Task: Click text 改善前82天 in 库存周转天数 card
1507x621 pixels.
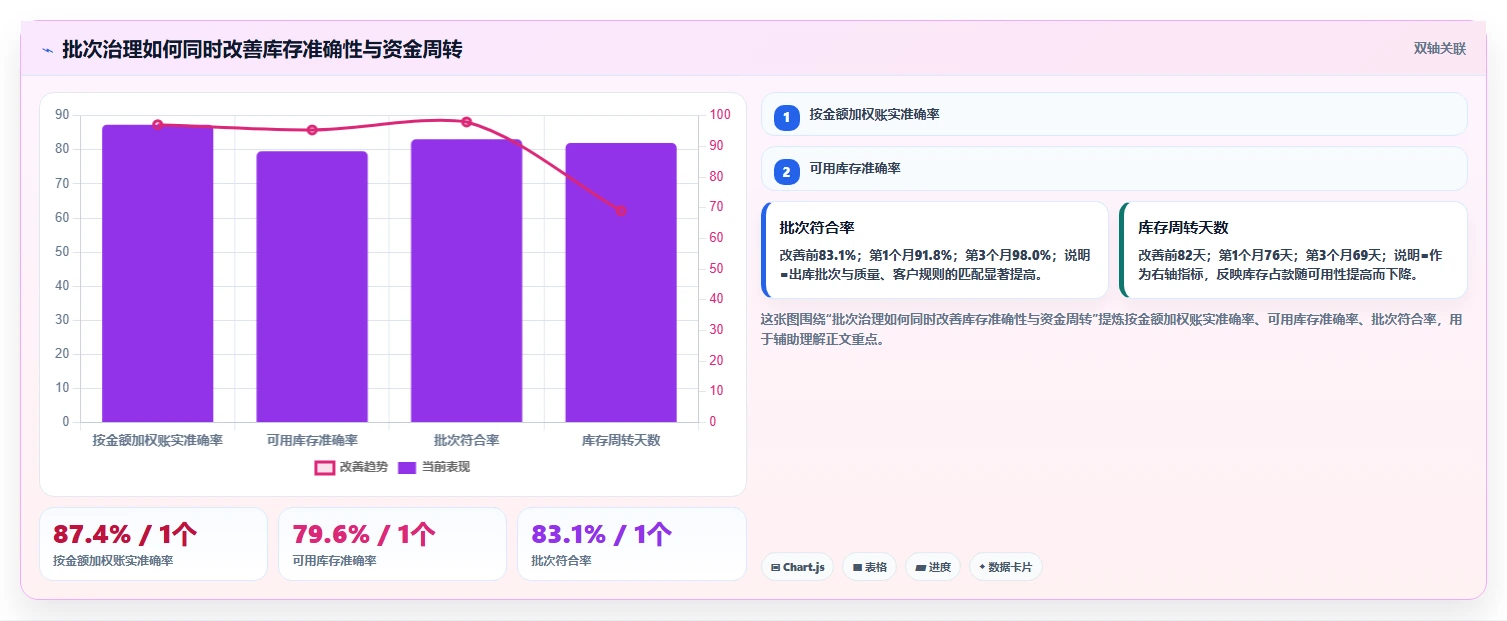Action: point(1172,255)
